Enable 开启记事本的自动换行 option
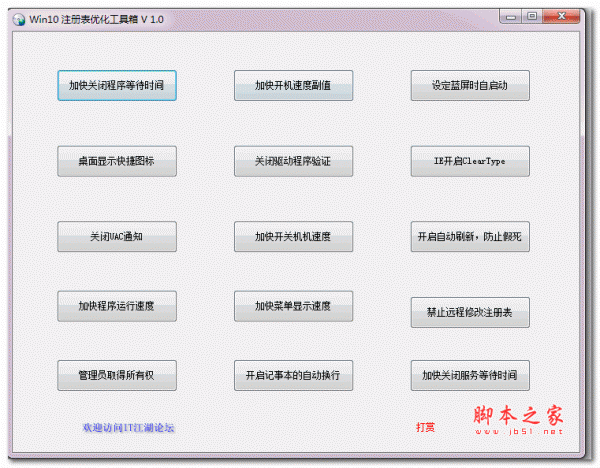Viewport: 600px width, 468px height. click(x=293, y=375)
